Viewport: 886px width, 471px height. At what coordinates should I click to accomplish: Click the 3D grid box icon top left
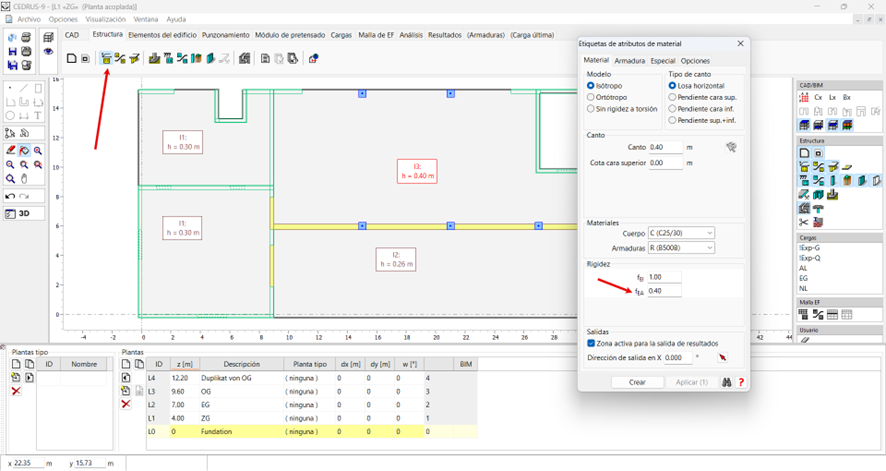49,38
